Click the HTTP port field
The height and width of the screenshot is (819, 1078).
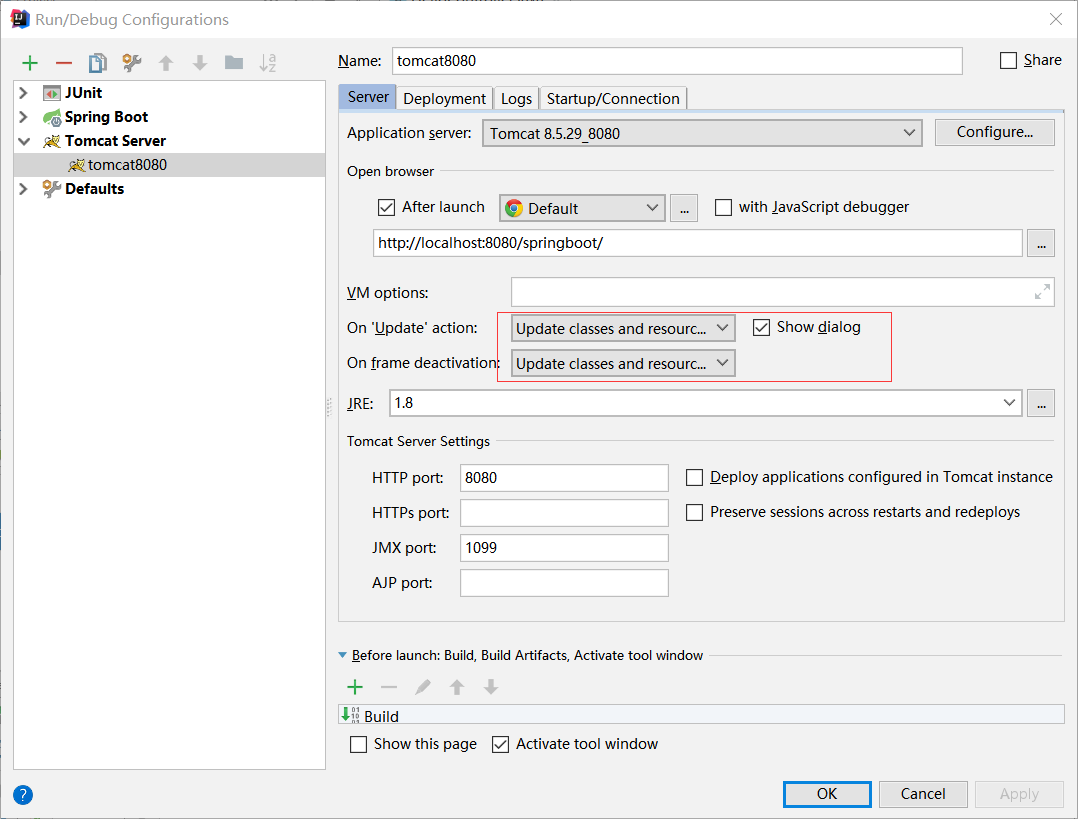[x=564, y=478]
